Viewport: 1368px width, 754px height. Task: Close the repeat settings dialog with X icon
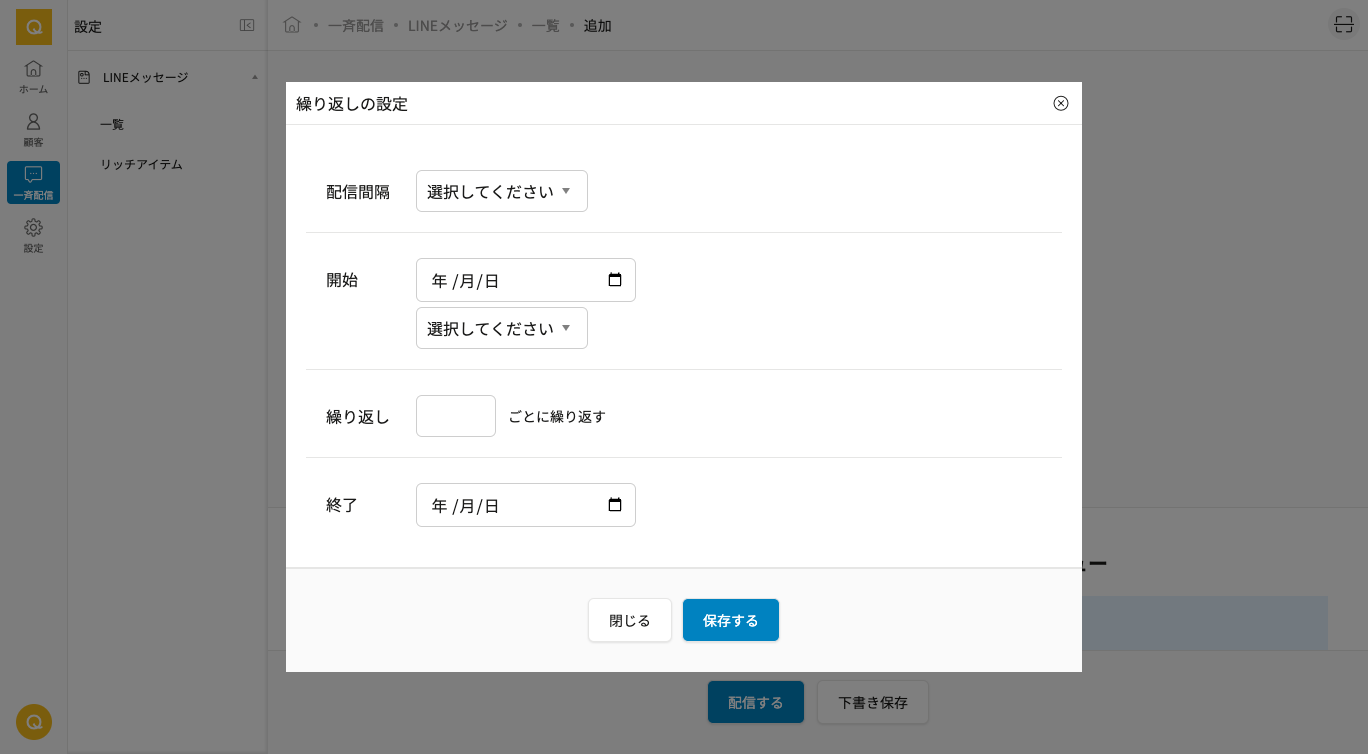pyautogui.click(x=1061, y=103)
